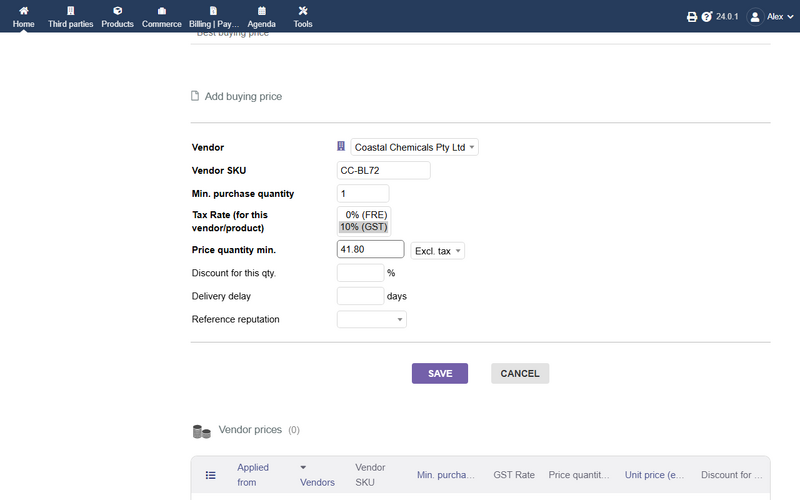Click the Price quantity min. field with 41.80
The width and height of the screenshot is (800, 500).
[x=370, y=249]
